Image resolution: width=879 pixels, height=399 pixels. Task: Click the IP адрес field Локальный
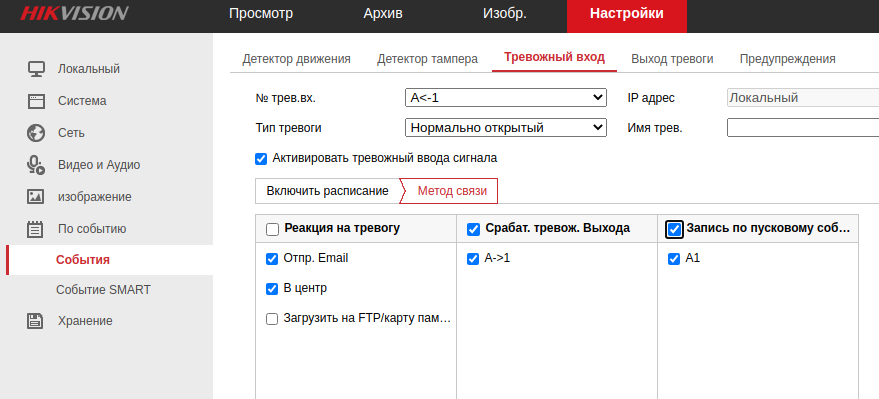[x=803, y=98]
